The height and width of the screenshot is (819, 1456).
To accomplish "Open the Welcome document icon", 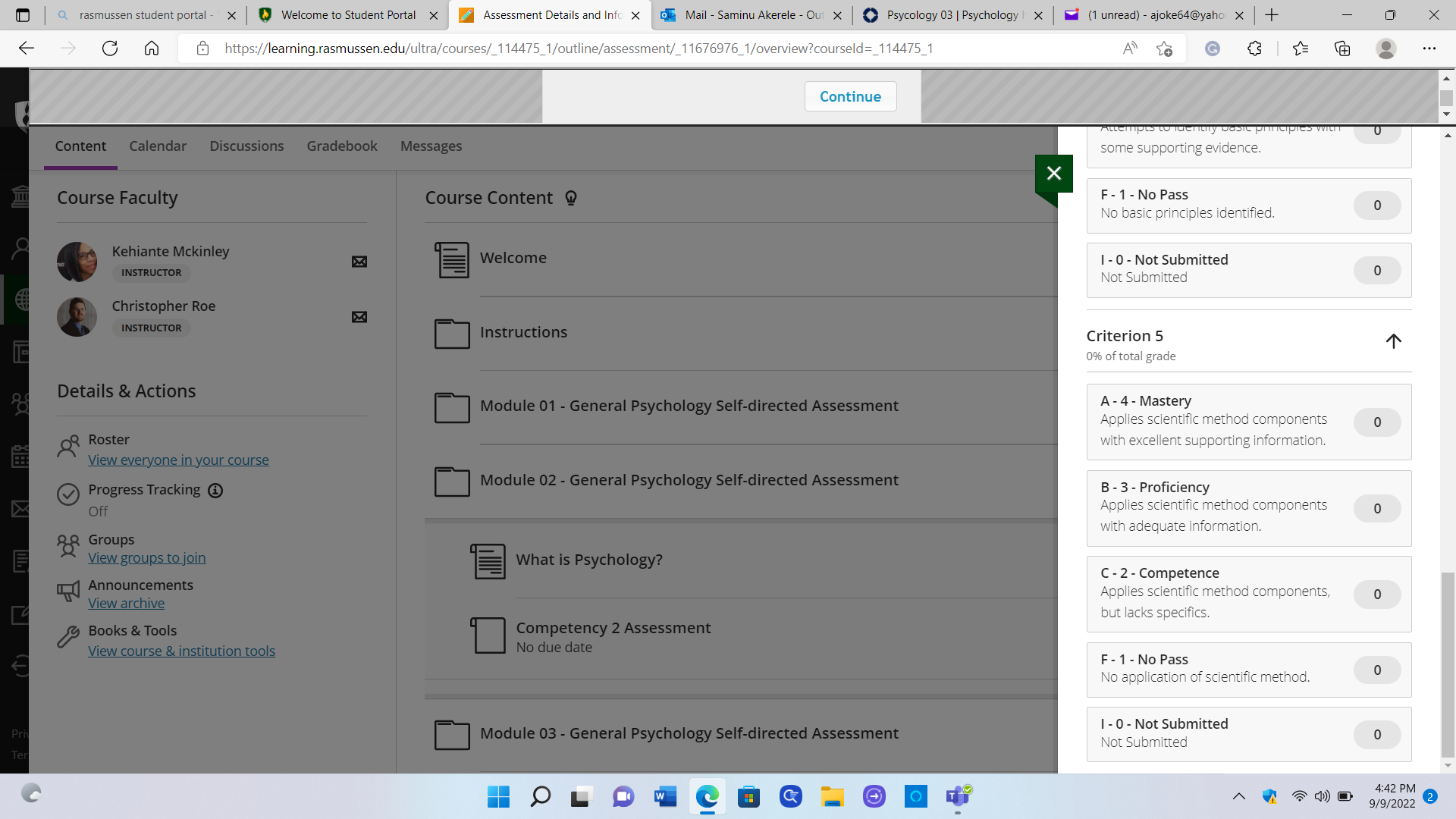I will pos(452,259).
